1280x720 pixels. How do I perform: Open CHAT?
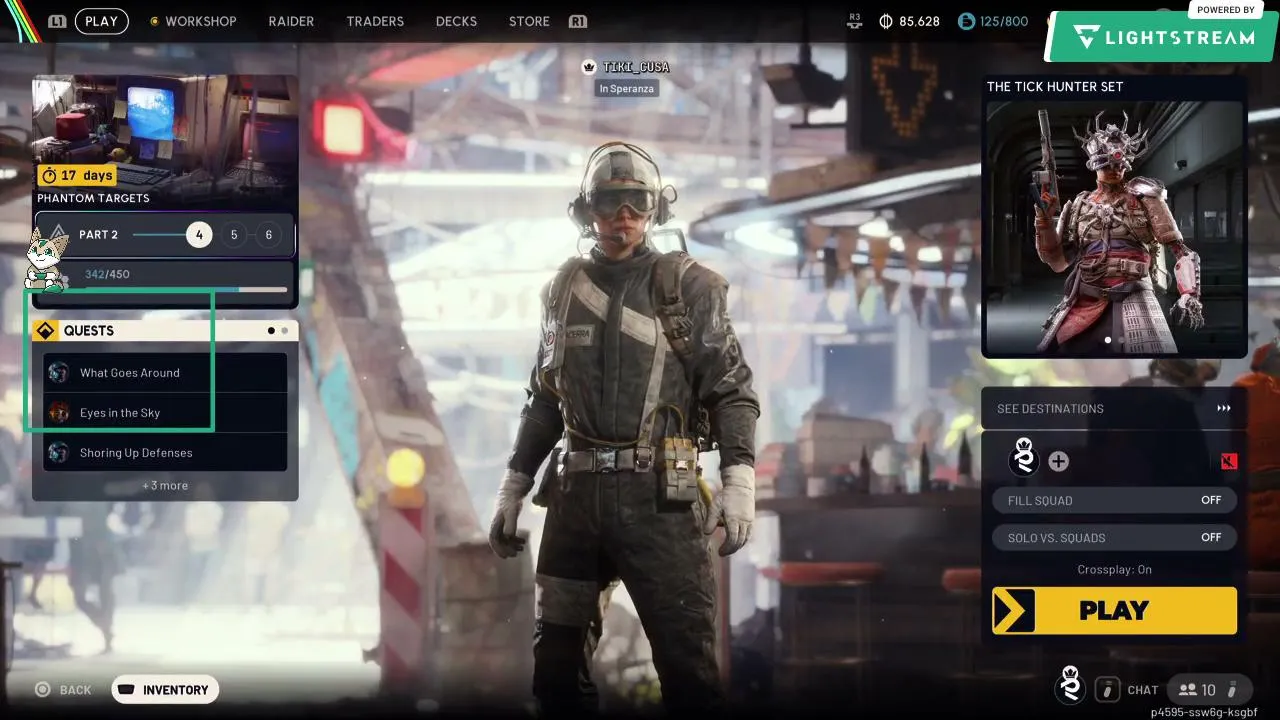pyautogui.click(x=1143, y=690)
